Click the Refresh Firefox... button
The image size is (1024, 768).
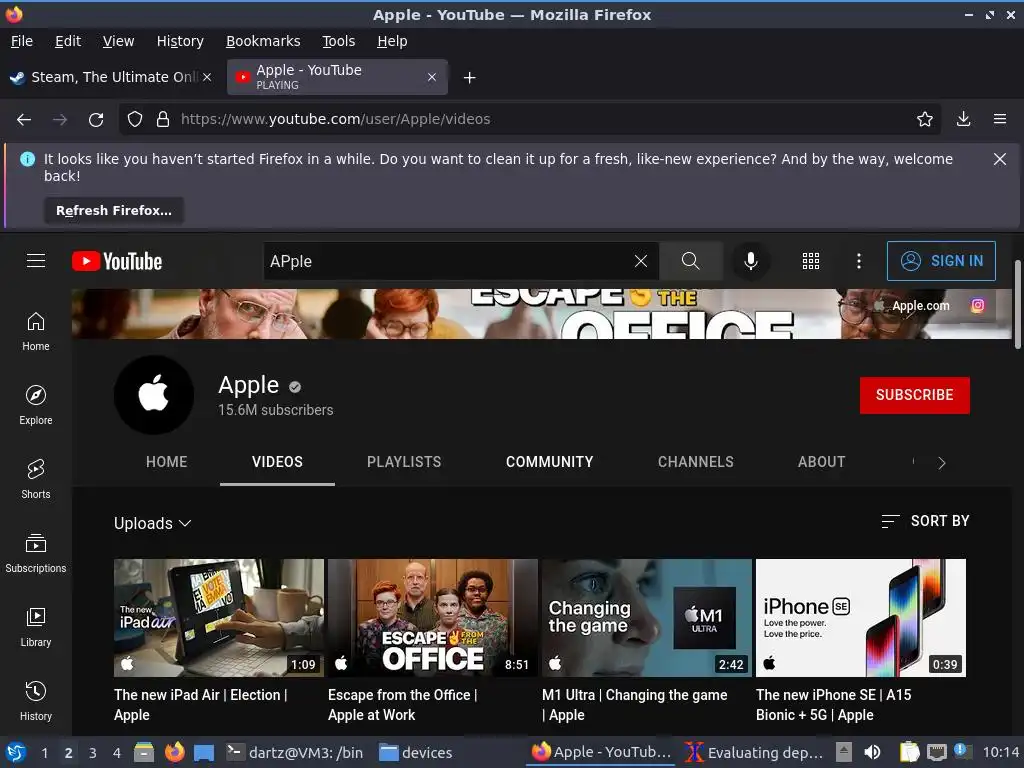(114, 210)
